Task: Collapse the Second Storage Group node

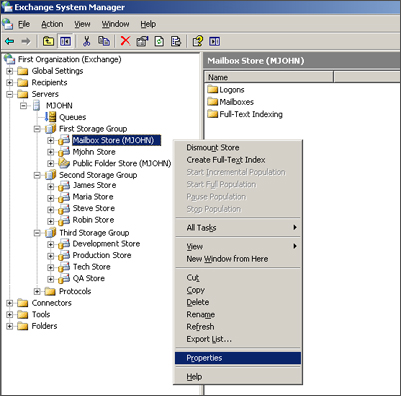Action: (x=37, y=175)
